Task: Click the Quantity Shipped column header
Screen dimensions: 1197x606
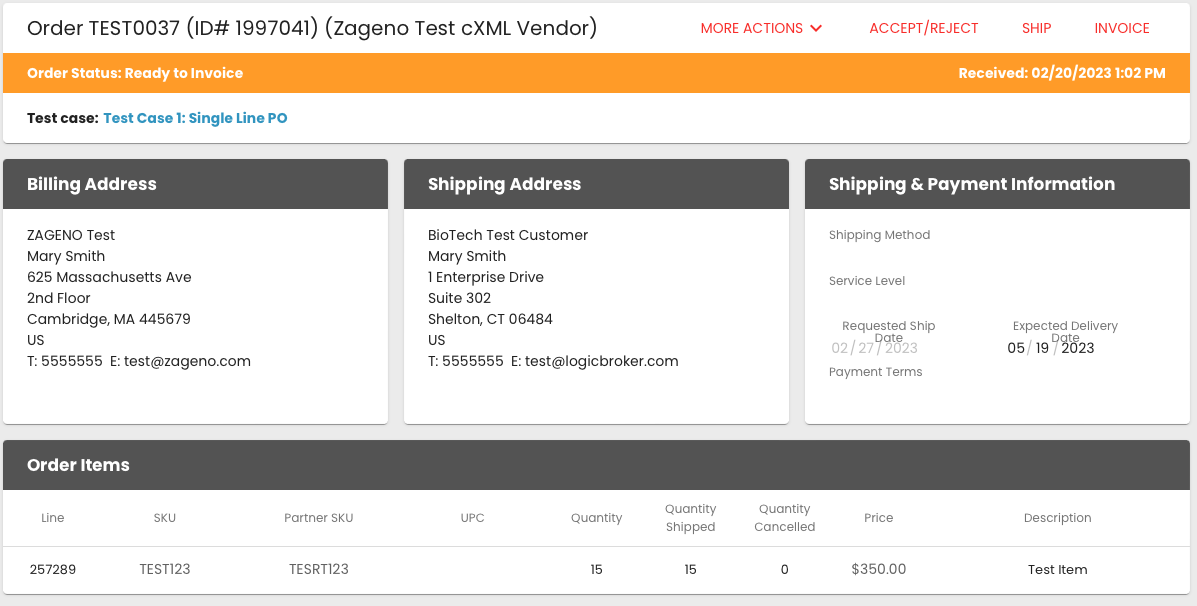Action: pos(690,518)
